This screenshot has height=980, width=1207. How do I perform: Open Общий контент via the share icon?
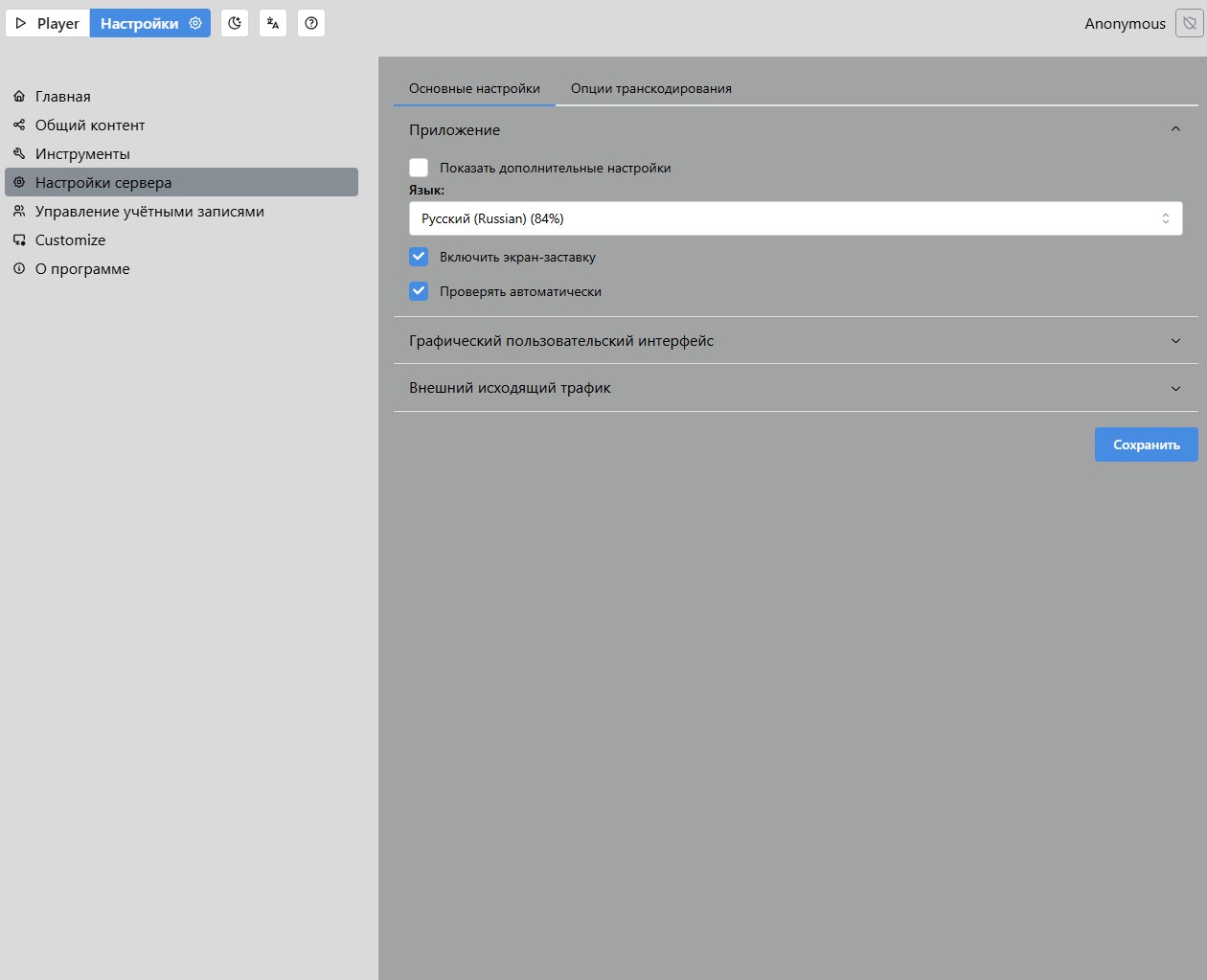point(19,125)
